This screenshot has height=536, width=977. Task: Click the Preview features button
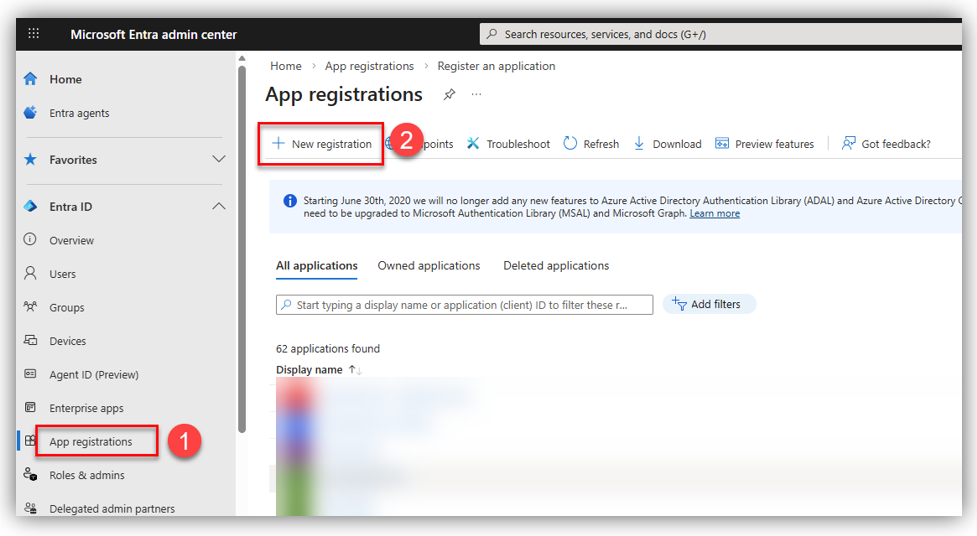[x=765, y=144]
